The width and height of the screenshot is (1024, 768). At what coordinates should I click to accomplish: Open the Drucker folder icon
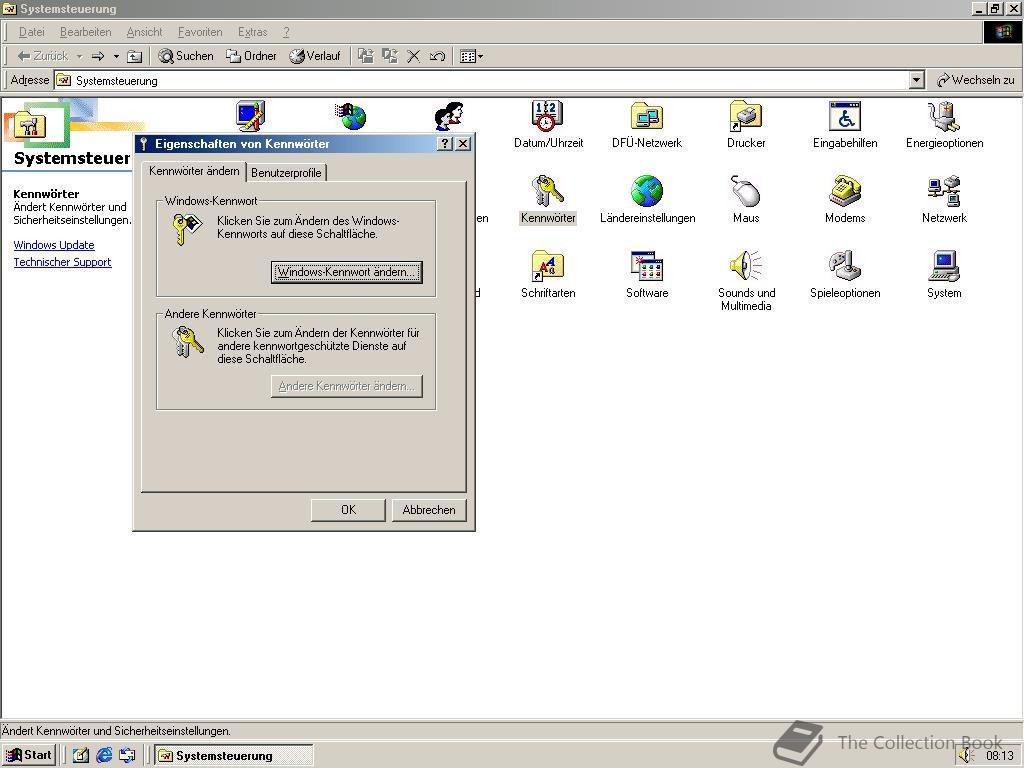(746, 117)
